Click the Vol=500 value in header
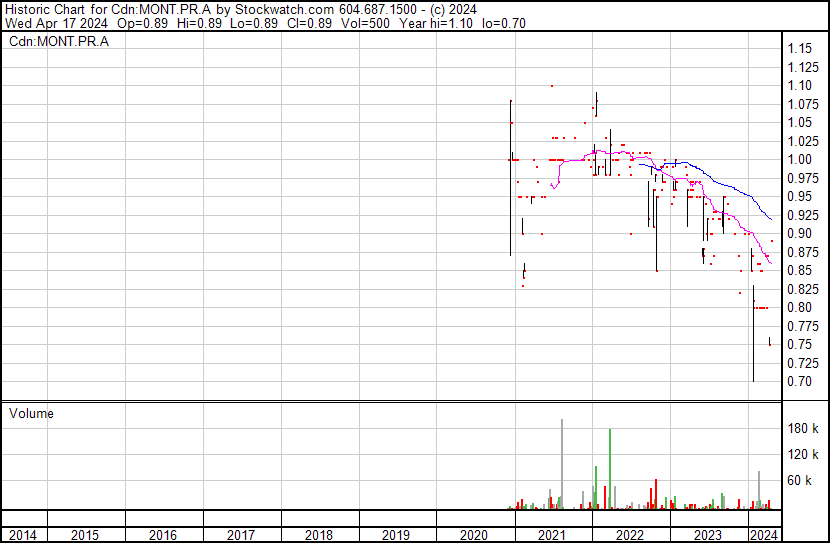 365,23
